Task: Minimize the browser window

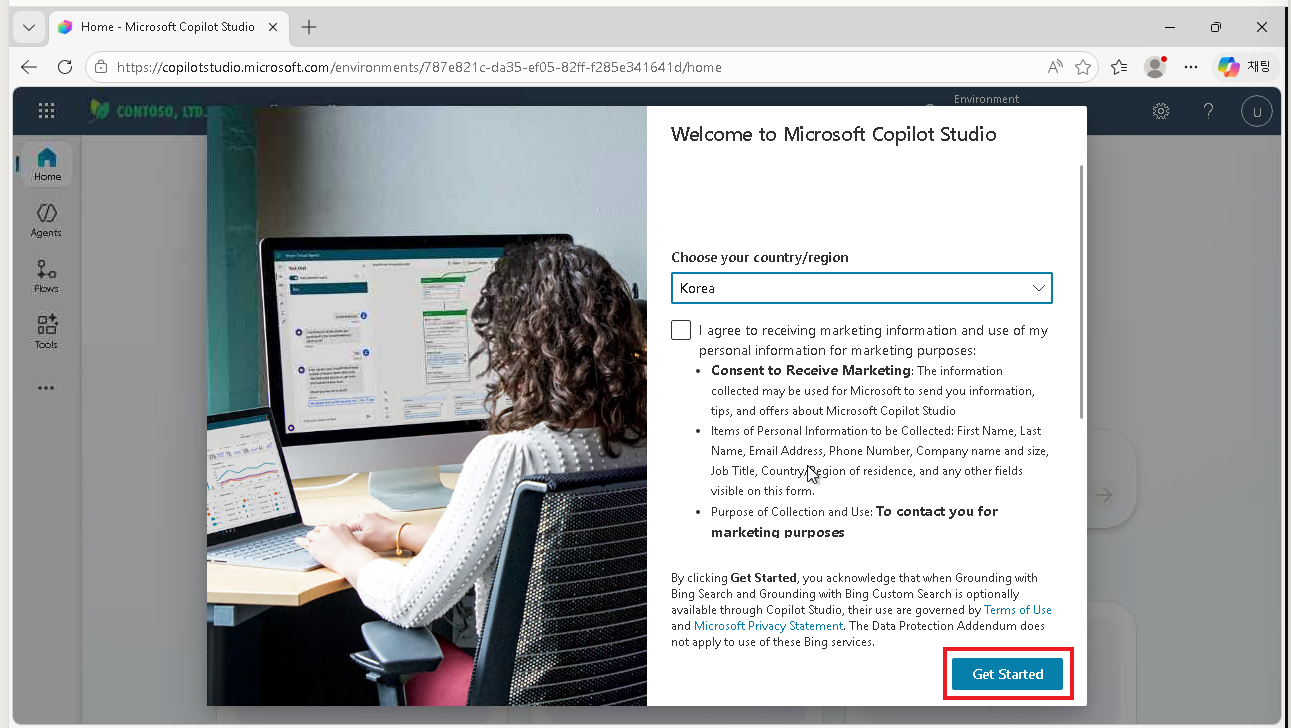Action: [x=1169, y=27]
